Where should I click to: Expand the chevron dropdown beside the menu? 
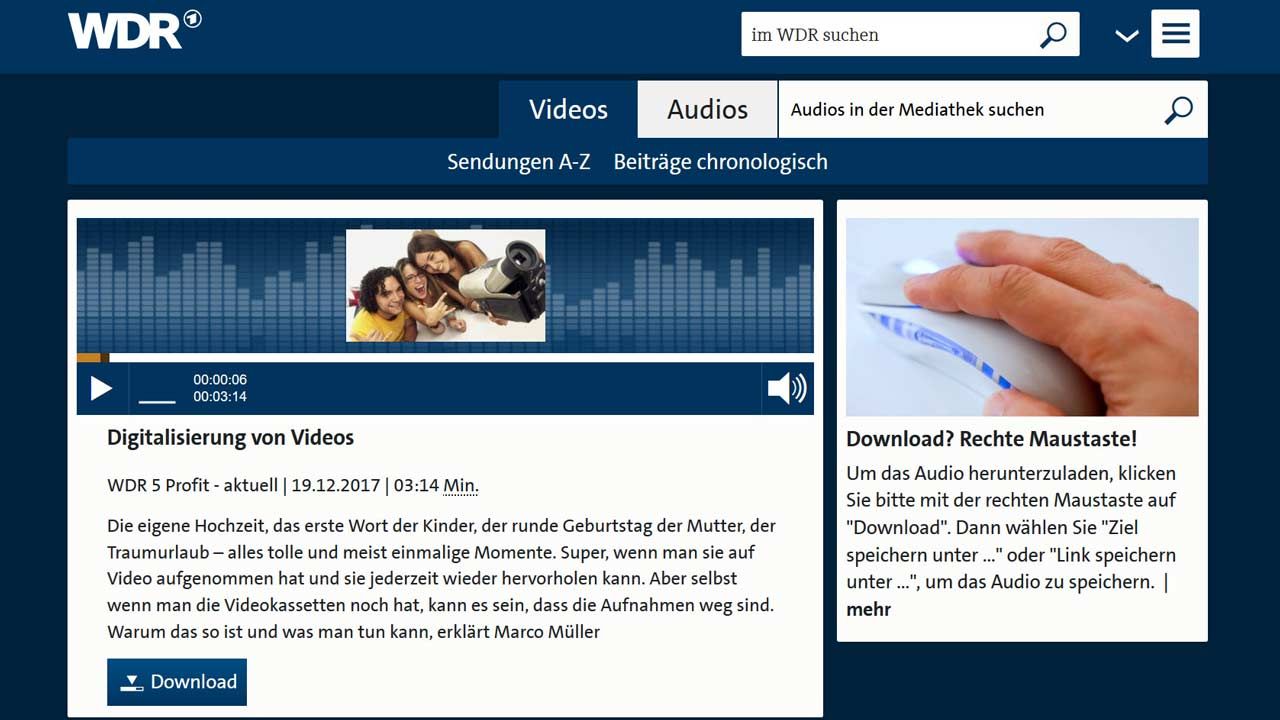(1127, 36)
